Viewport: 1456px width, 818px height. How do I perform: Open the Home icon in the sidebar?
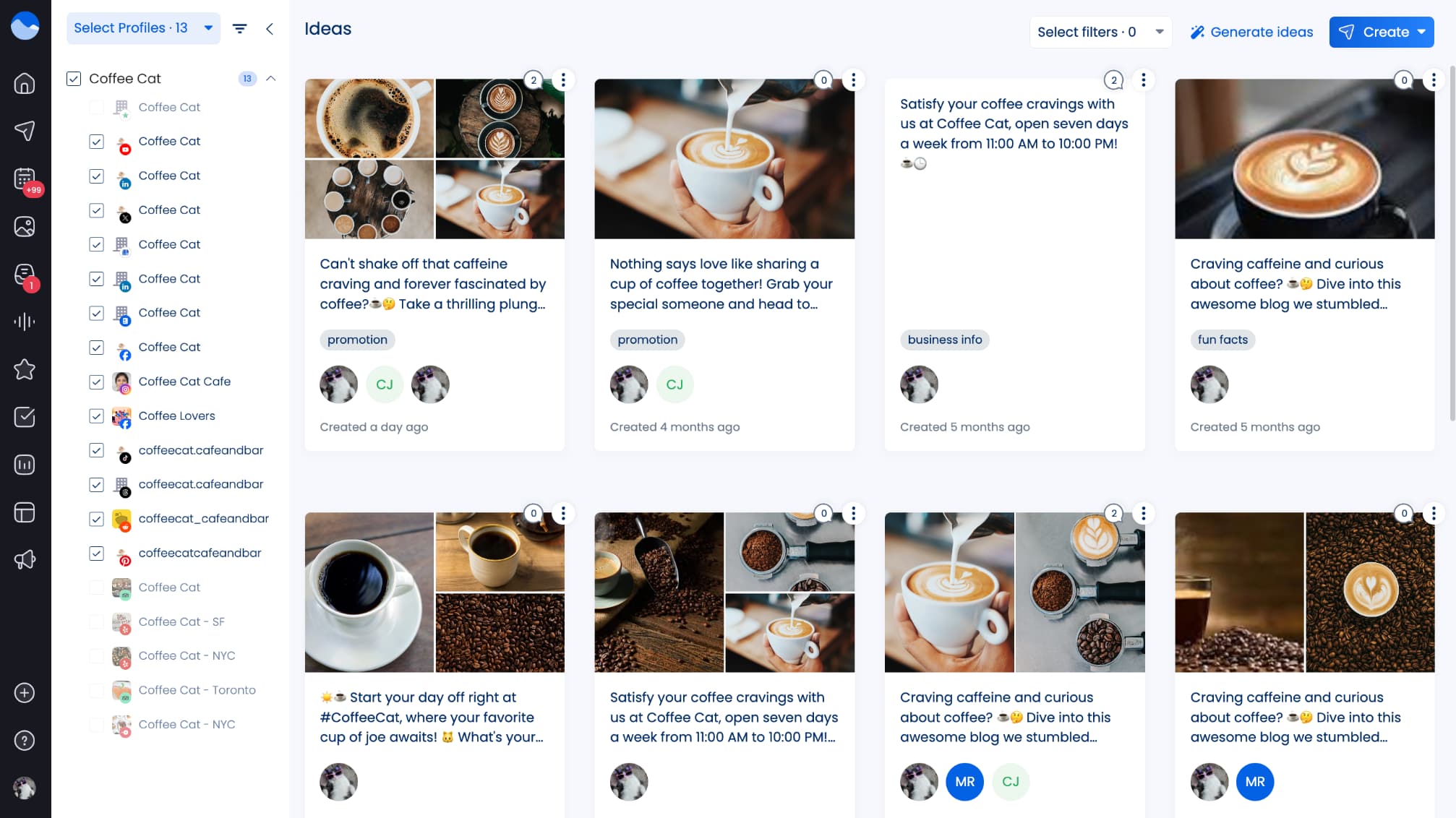(x=25, y=84)
